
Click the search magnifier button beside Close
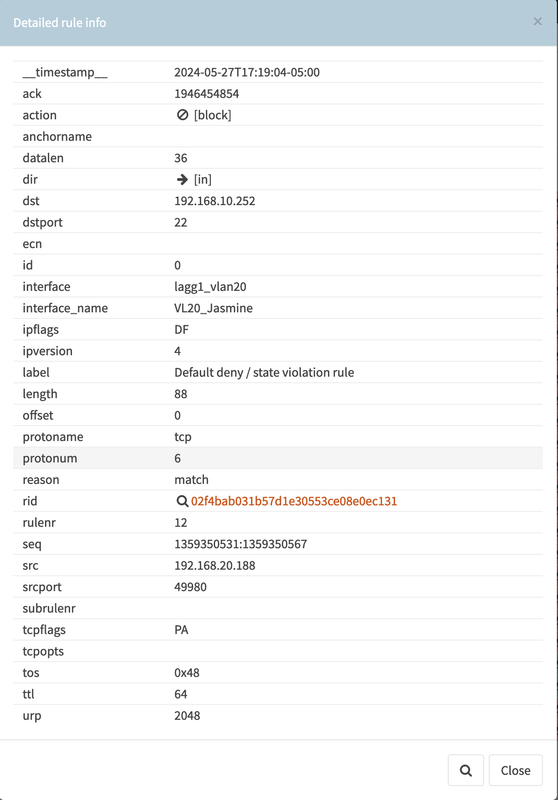[x=466, y=770]
